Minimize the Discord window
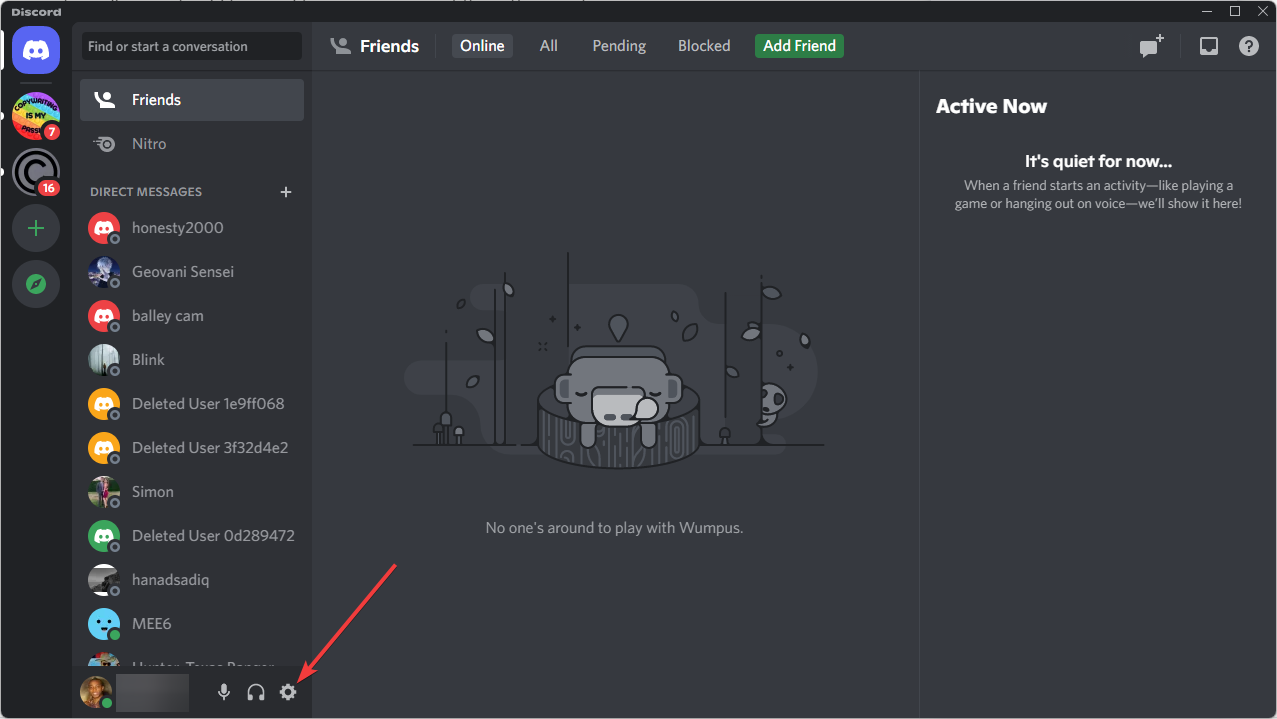The image size is (1277, 719). click(1205, 11)
